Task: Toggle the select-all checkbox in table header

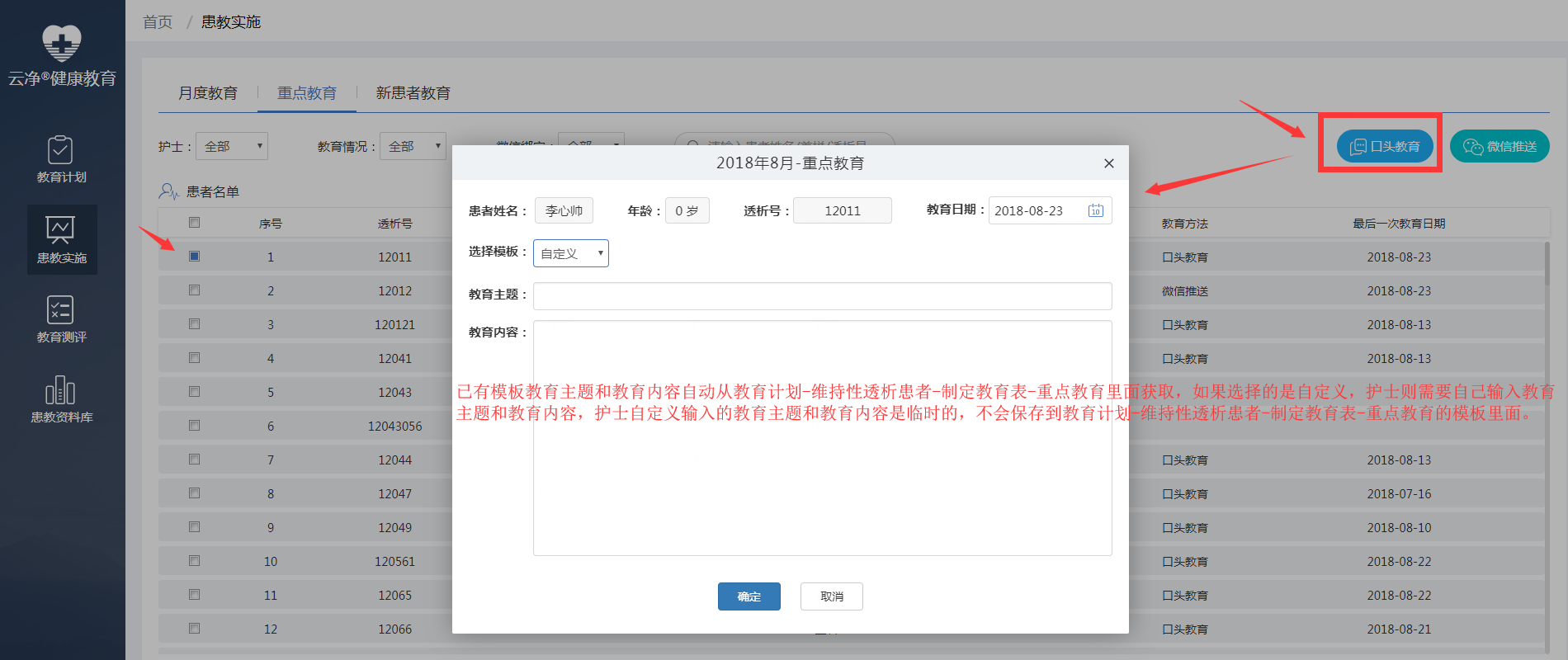Action: point(195,223)
